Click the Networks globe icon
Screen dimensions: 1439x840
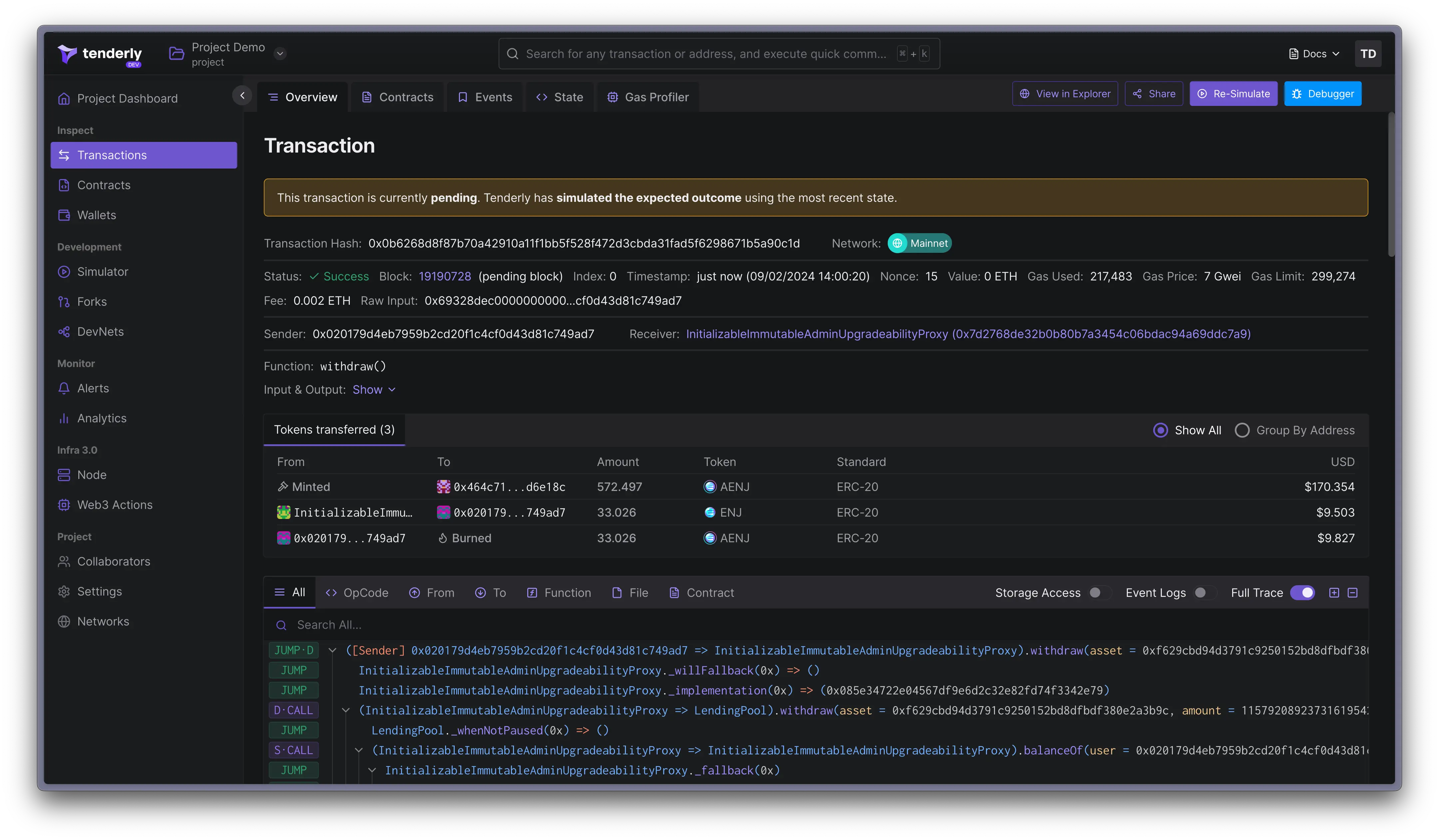click(64, 621)
